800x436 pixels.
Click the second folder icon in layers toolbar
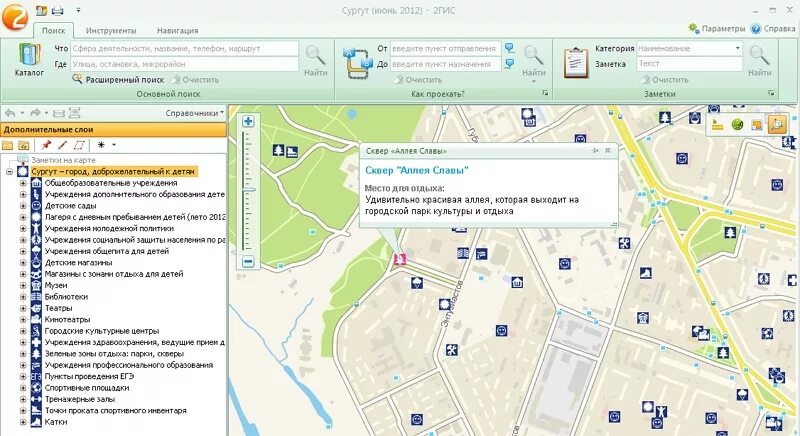[x=23, y=145]
